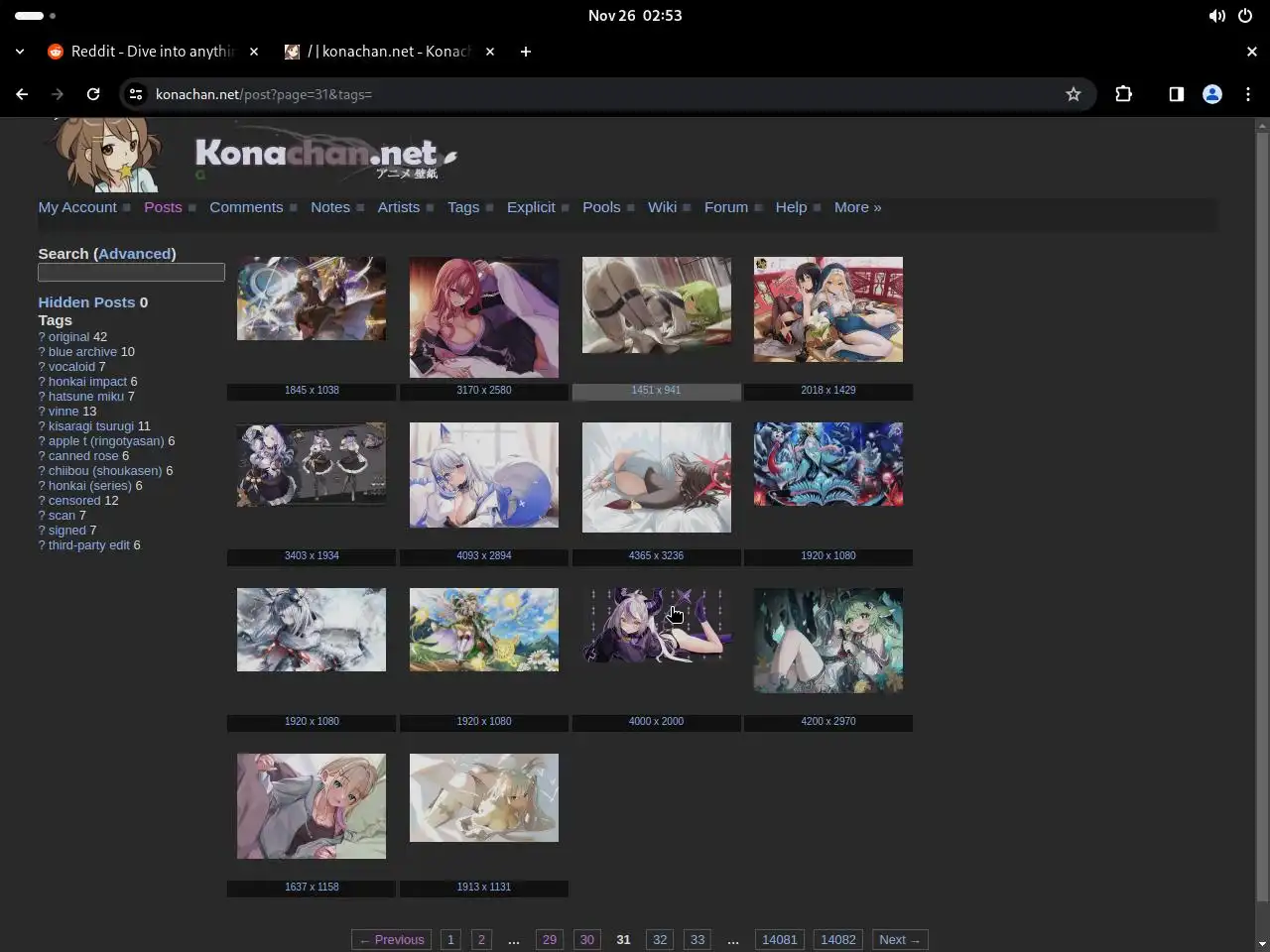Close the konachan.net tab
The height and width of the screenshot is (952, 1270).
point(490,52)
